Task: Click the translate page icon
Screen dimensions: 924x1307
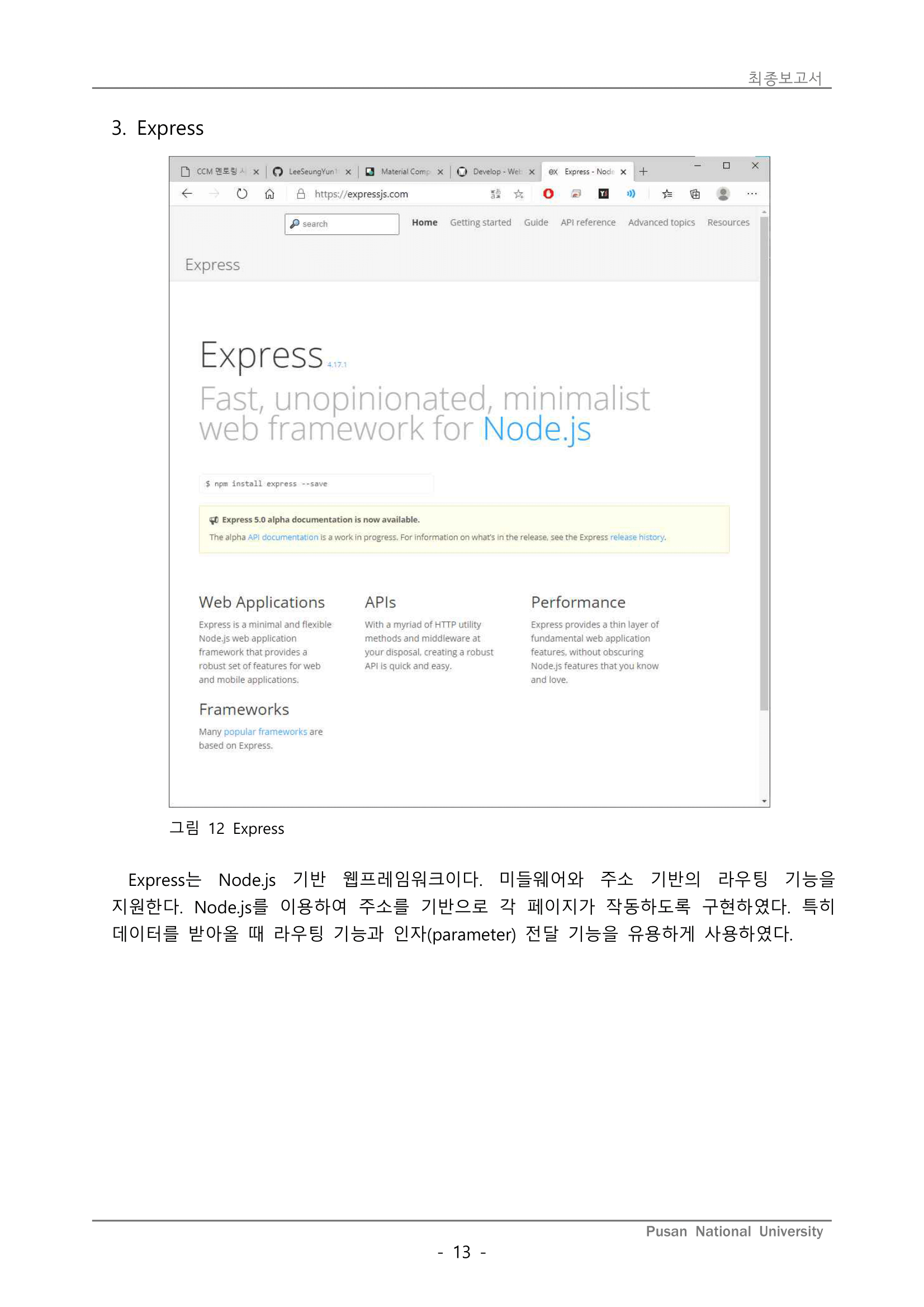Action: click(496, 194)
